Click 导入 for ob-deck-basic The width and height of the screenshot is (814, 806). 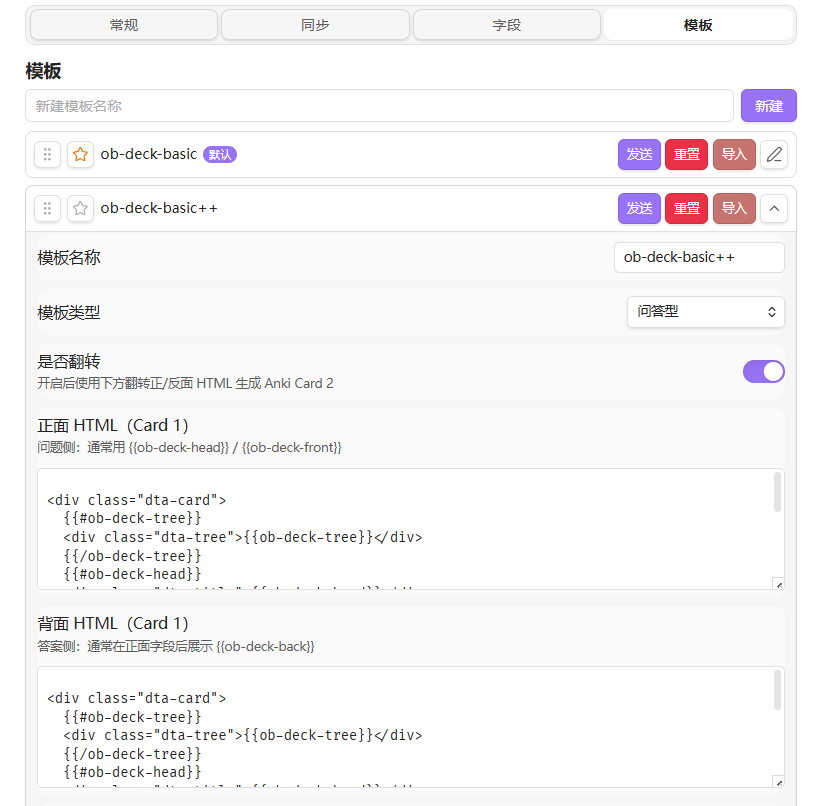point(734,155)
